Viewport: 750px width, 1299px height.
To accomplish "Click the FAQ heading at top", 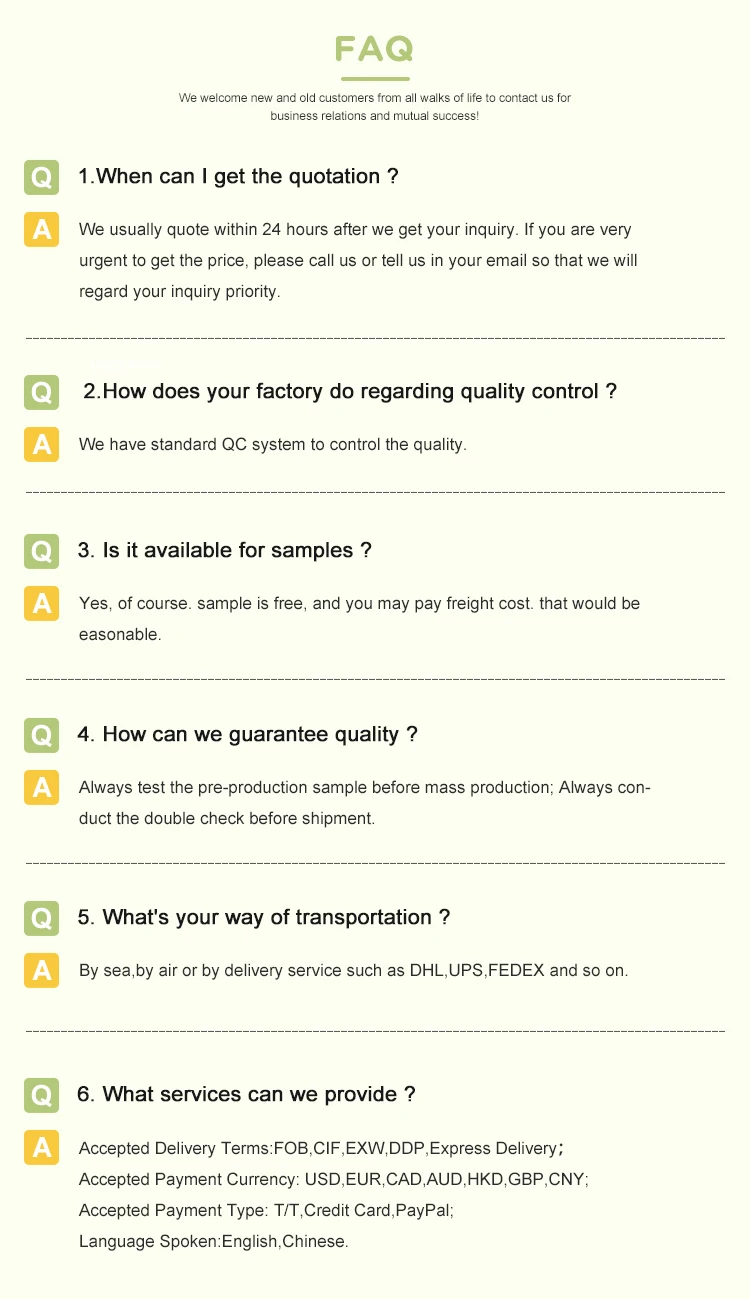I will (374, 49).
